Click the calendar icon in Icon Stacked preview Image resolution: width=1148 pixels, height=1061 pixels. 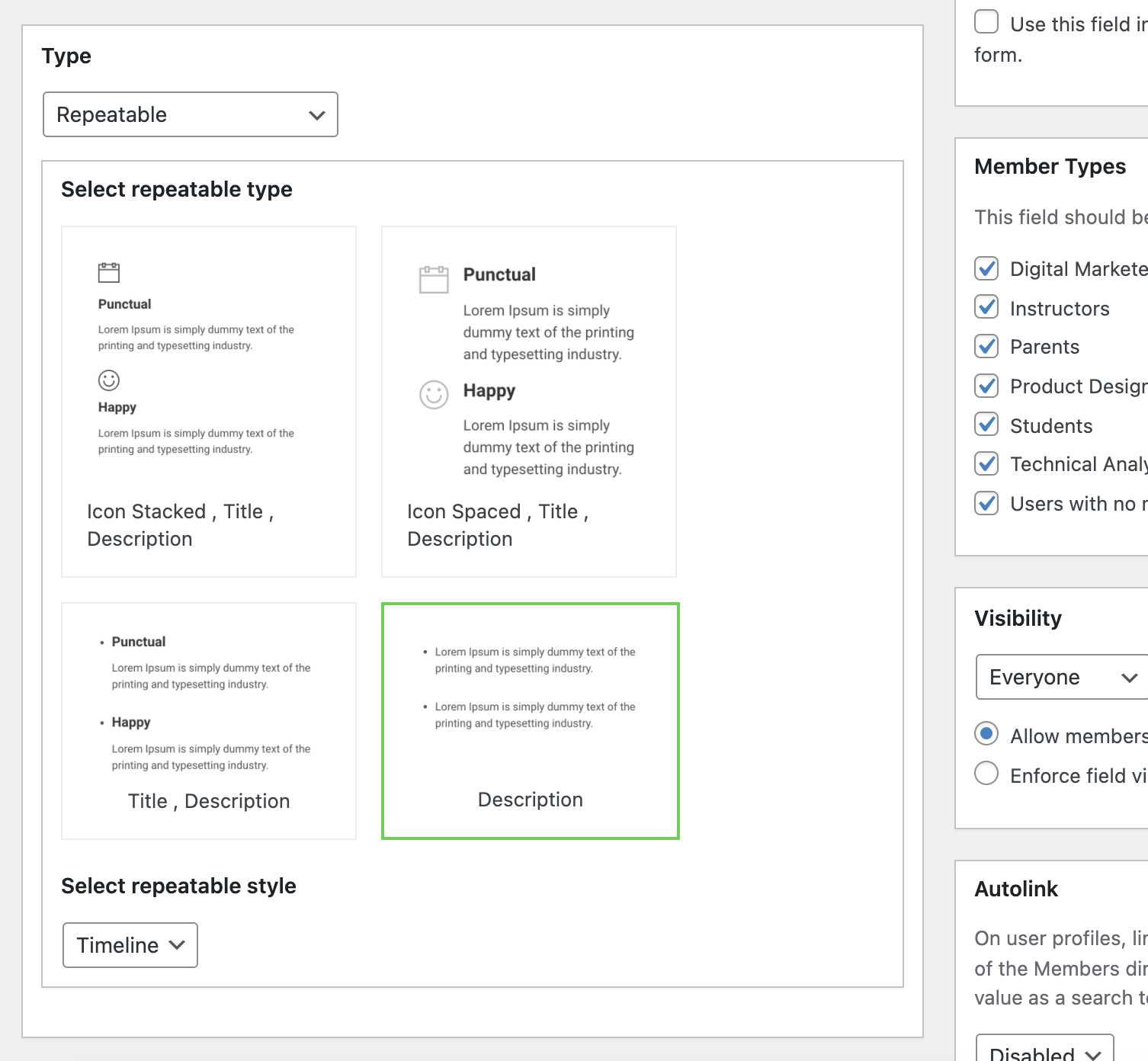point(109,272)
